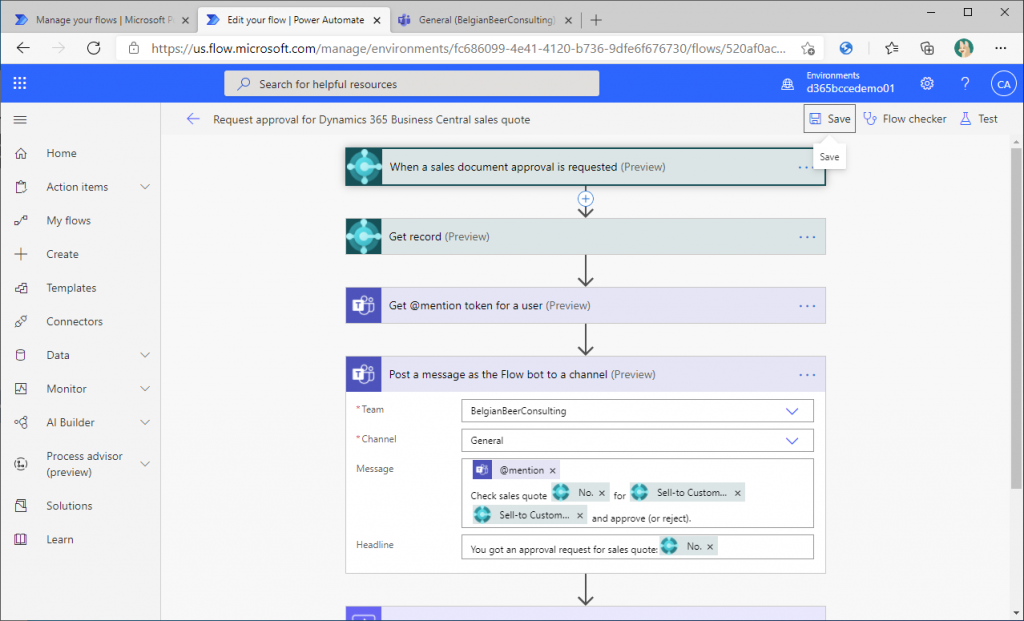Open menu for sales document approval trigger
This screenshot has width=1024, height=621.
[806, 167]
